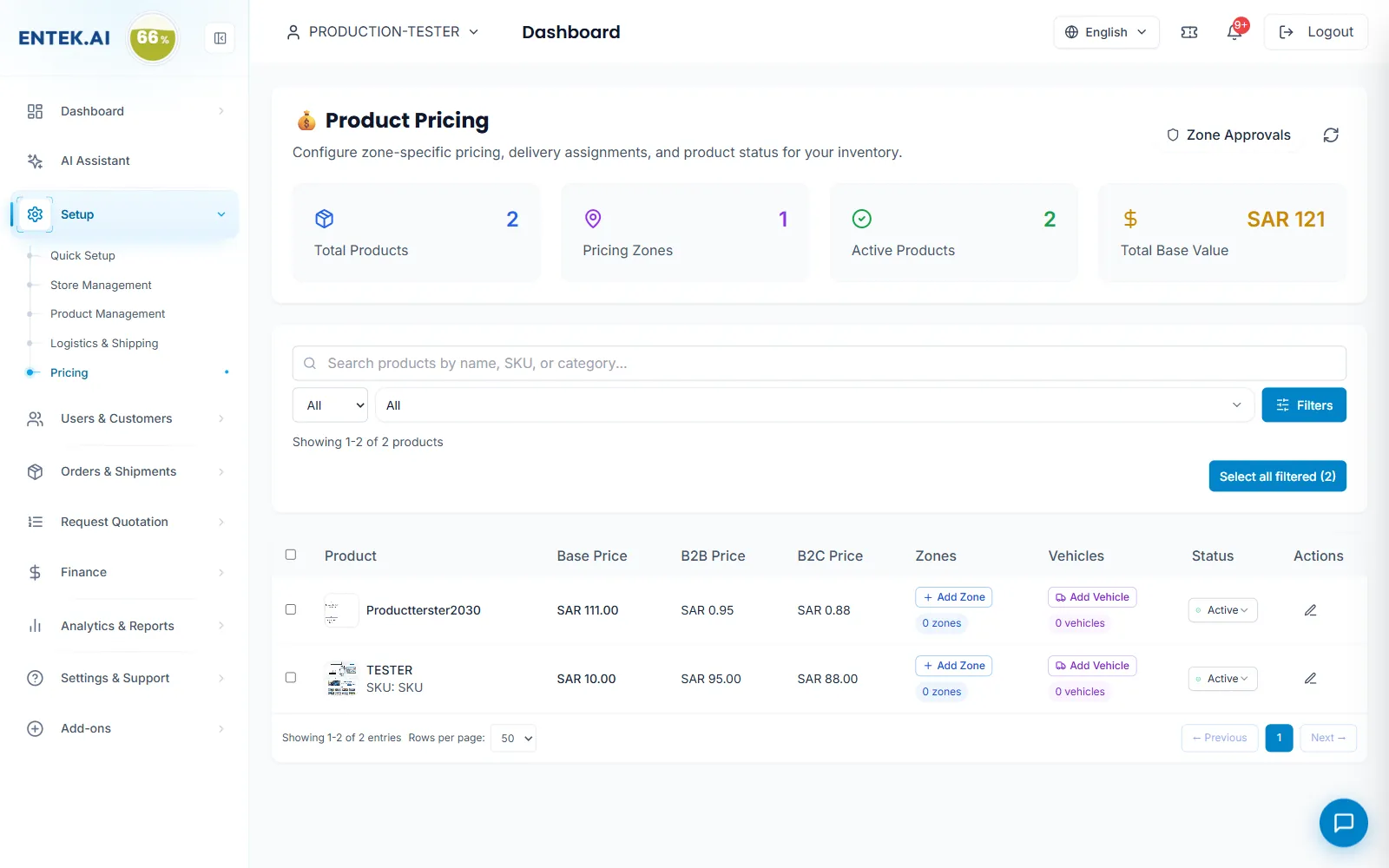Click the Next page button
Screen dimensions: 1389x868
pos(1328,738)
